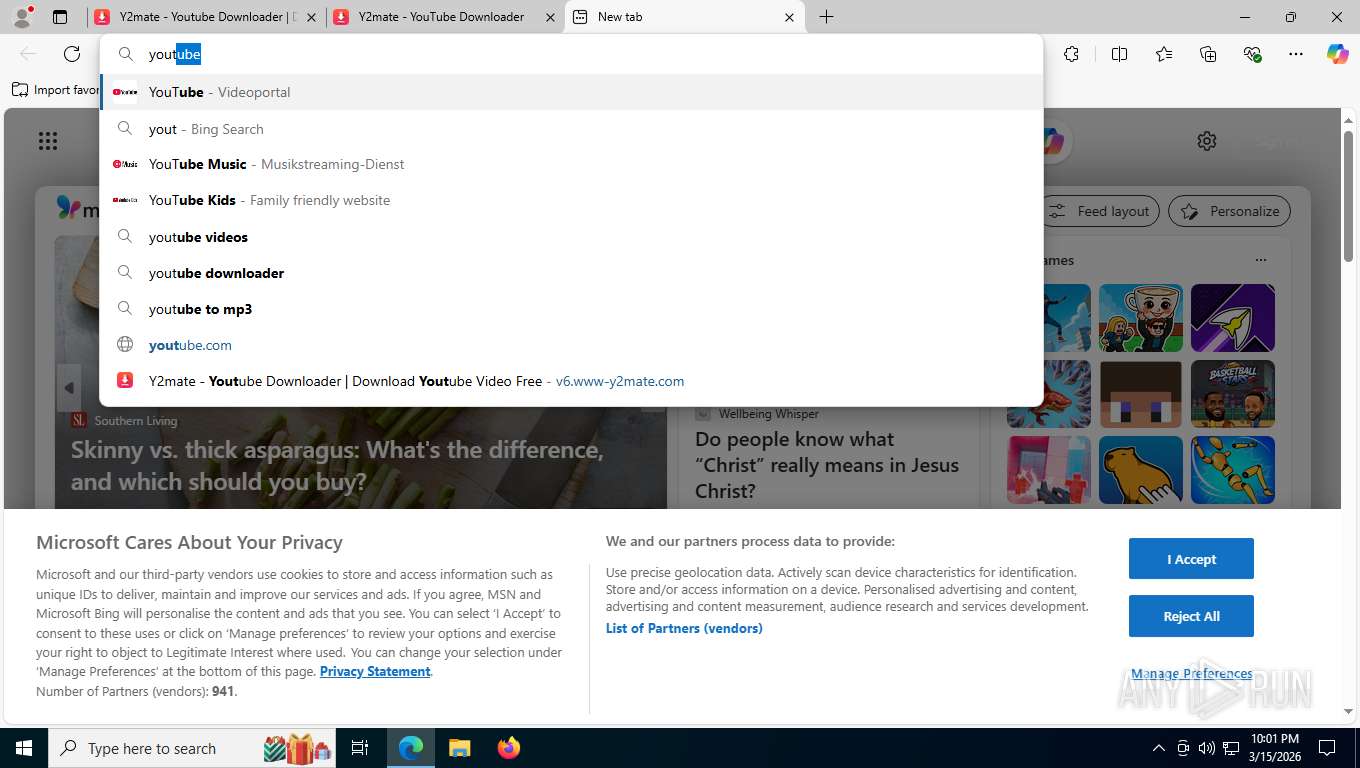Select the youtube videos suggestion
The image size is (1360, 768).
[x=571, y=237]
